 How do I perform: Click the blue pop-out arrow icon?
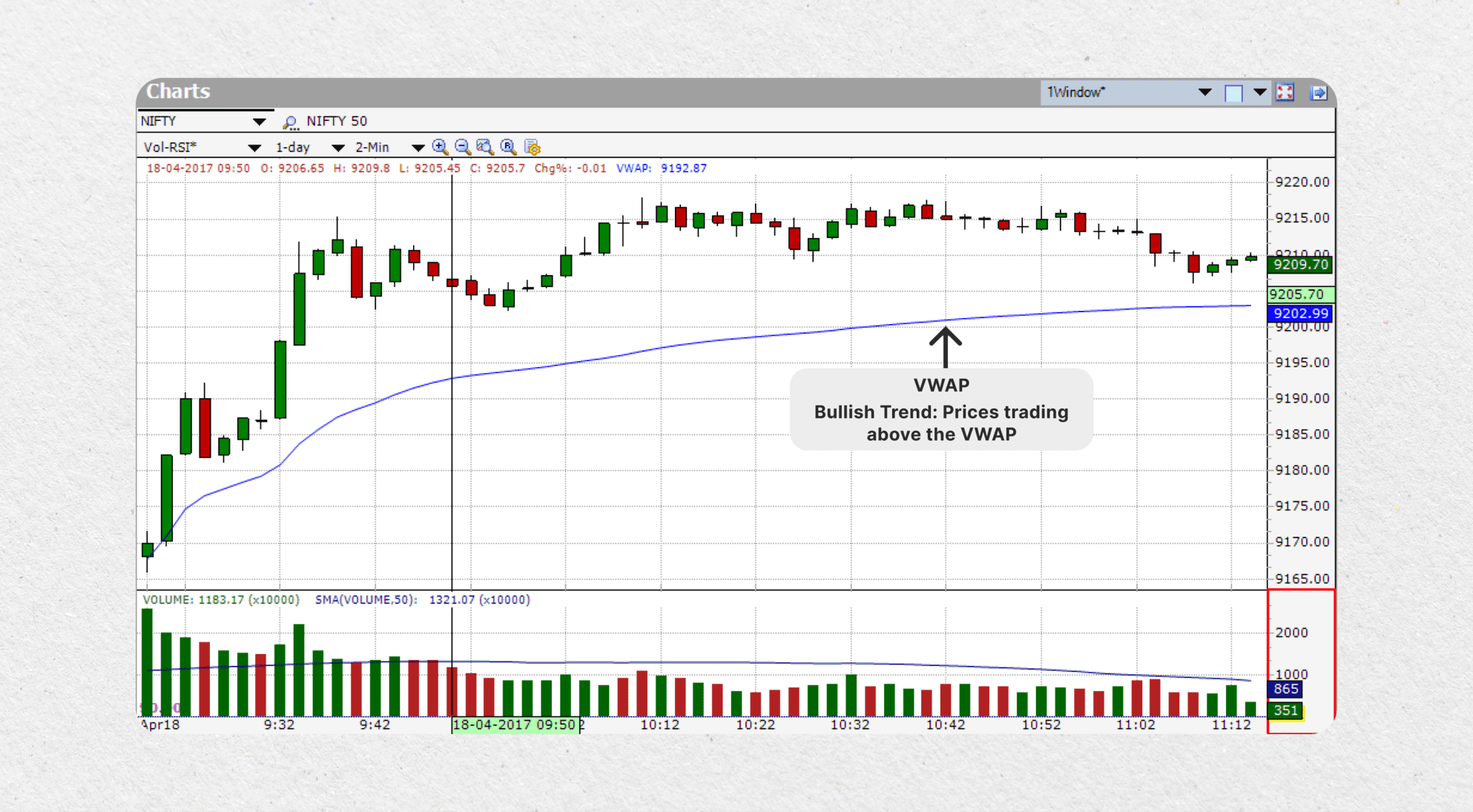1319,92
